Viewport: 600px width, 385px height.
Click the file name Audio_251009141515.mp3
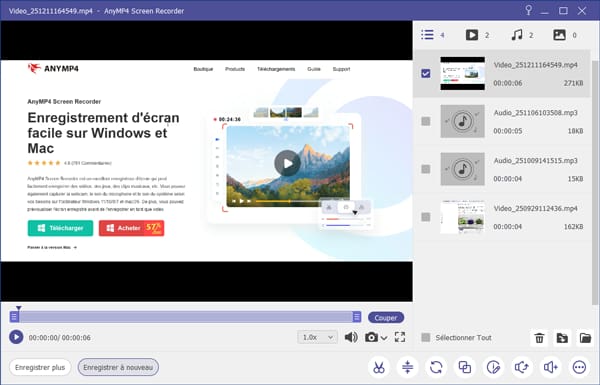pyautogui.click(x=535, y=160)
